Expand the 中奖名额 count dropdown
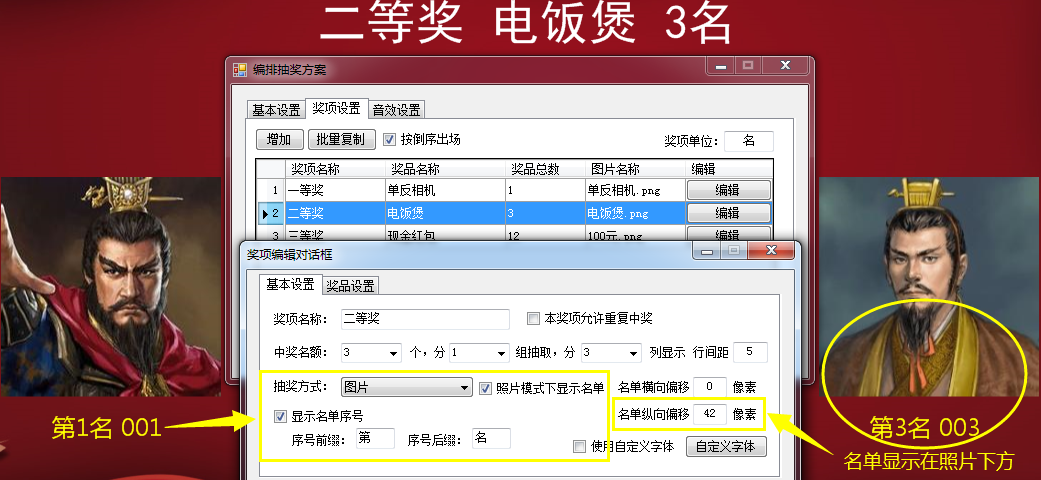The height and width of the screenshot is (480, 1041). [391, 353]
